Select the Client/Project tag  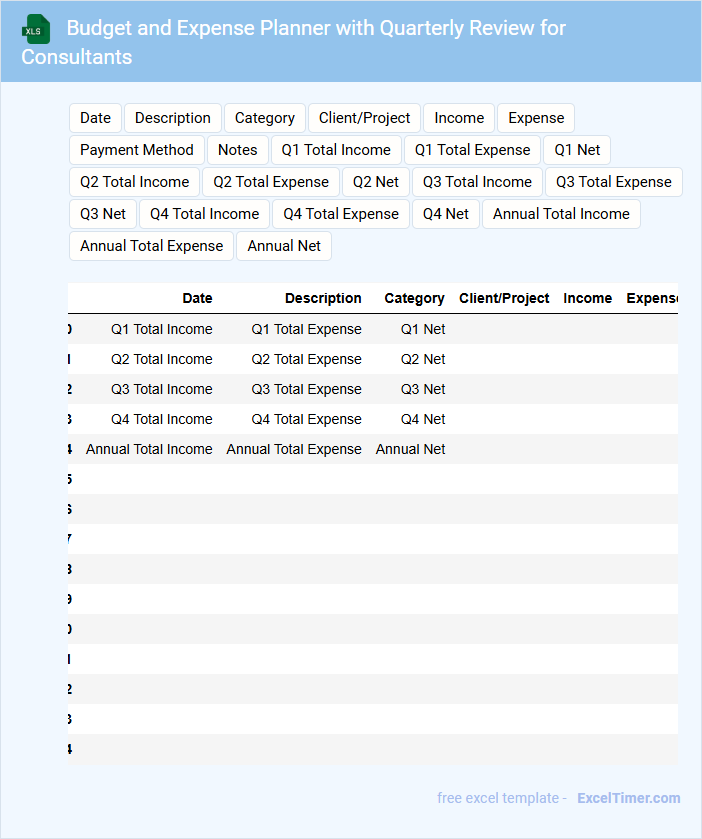point(364,118)
